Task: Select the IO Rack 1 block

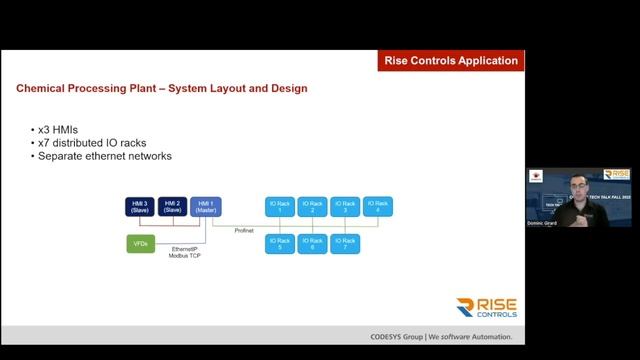Action: point(280,207)
